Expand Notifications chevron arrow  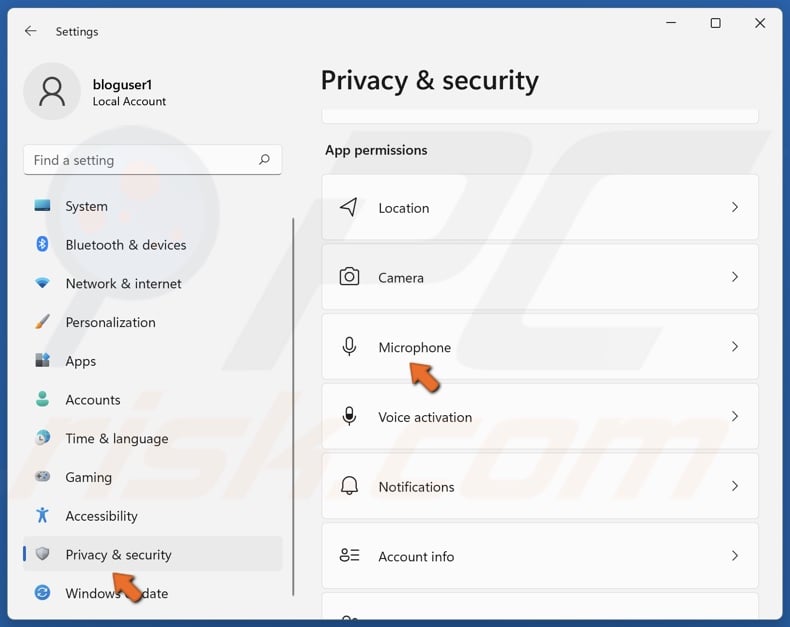click(735, 486)
